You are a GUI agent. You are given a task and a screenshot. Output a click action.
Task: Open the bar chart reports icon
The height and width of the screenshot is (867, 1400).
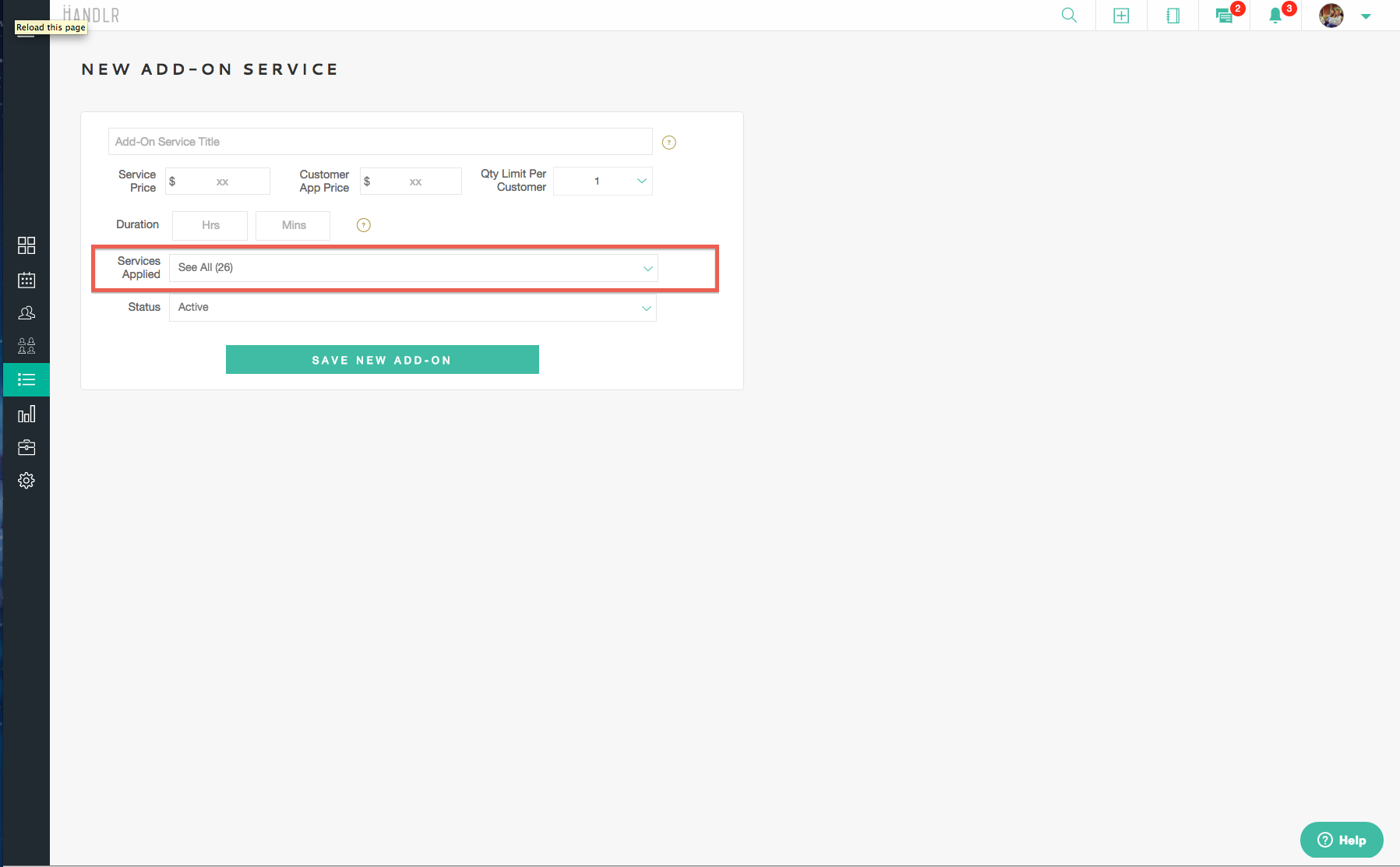[26, 414]
